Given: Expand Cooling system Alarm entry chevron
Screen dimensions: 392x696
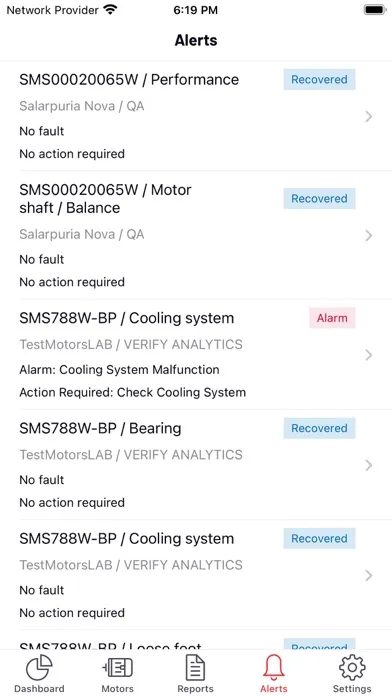Looking at the screenshot, I should pyautogui.click(x=368, y=355).
